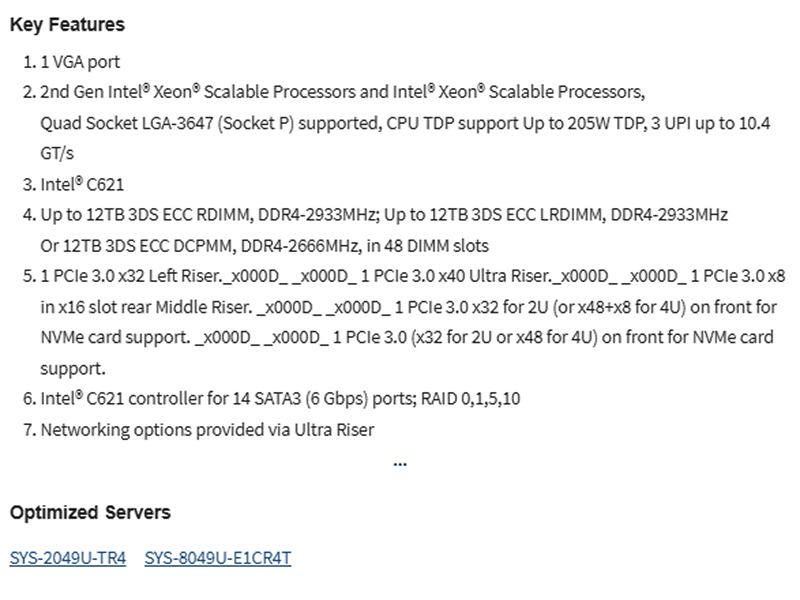This screenshot has width=800, height=600.
Task: Open the SYS-2049U-TR4 server link
Action: [x=68, y=558]
